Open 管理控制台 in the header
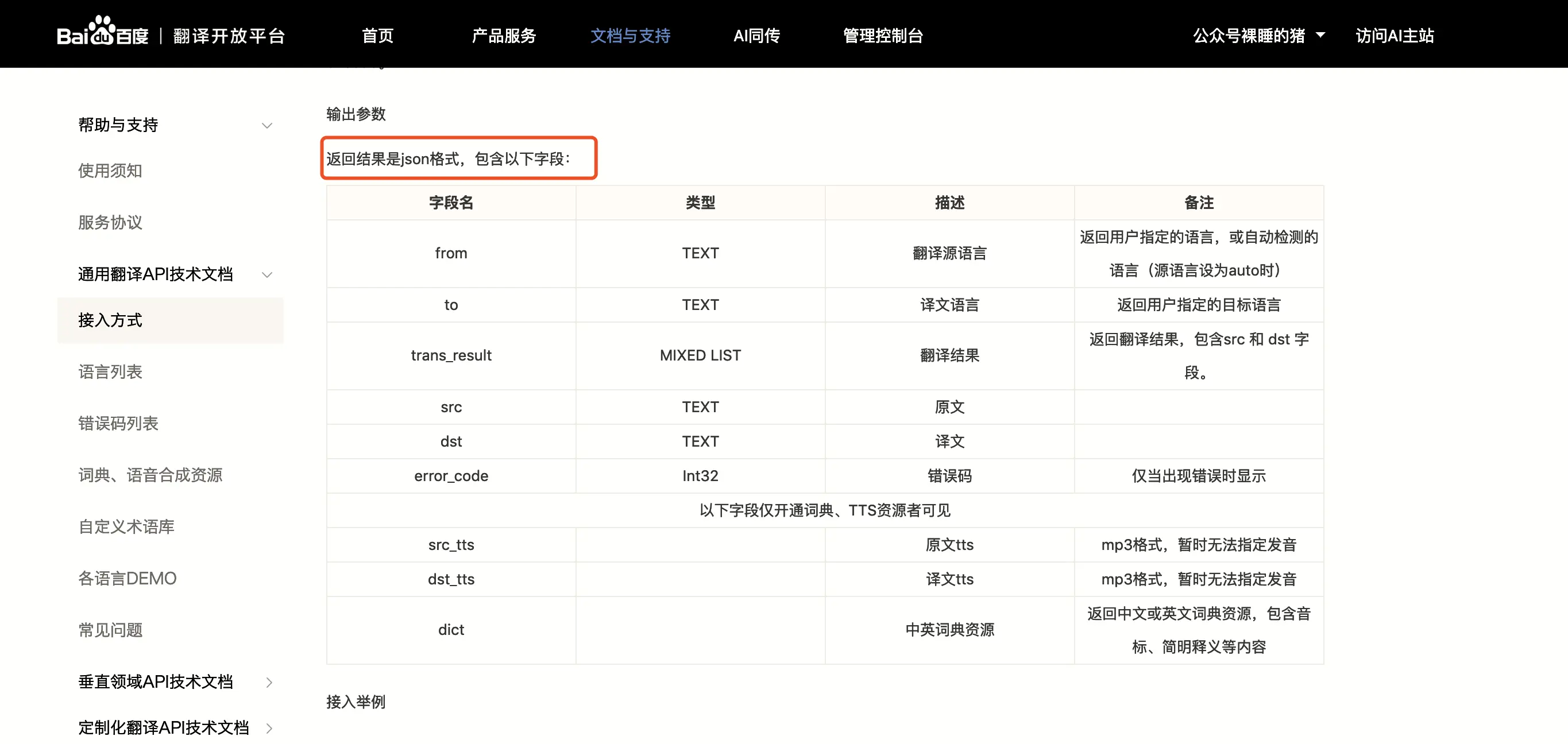Screen dimensions: 1568x744 coord(883,35)
